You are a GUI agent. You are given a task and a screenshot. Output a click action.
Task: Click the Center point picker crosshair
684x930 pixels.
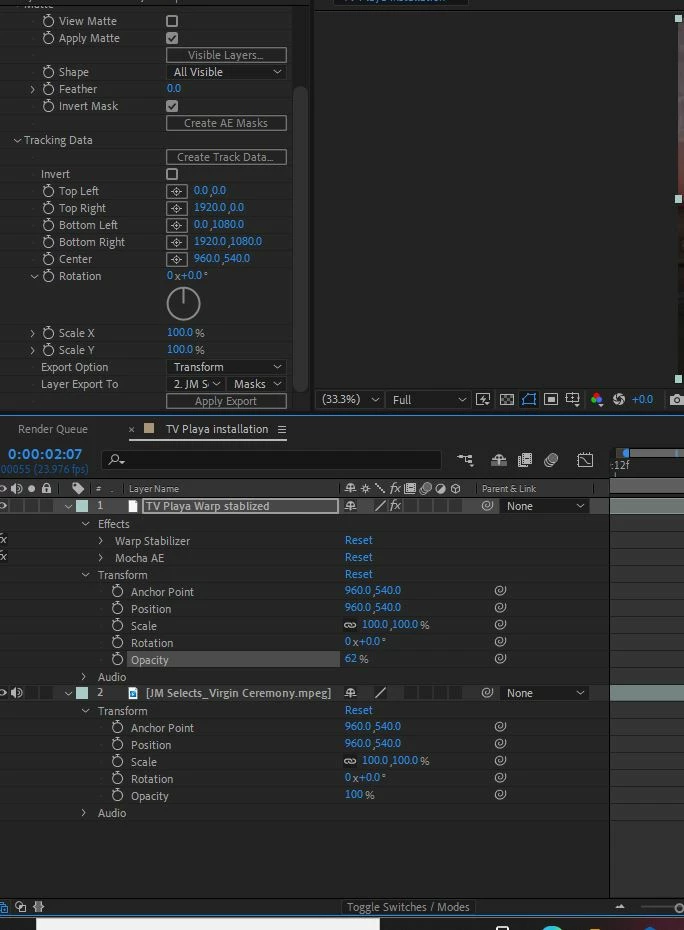[177, 259]
